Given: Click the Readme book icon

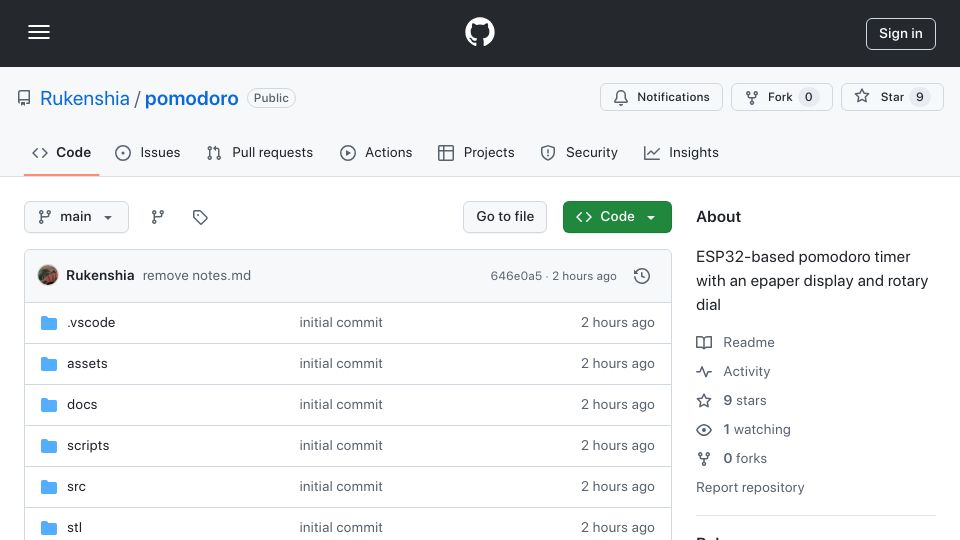Looking at the screenshot, I should coord(704,342).
